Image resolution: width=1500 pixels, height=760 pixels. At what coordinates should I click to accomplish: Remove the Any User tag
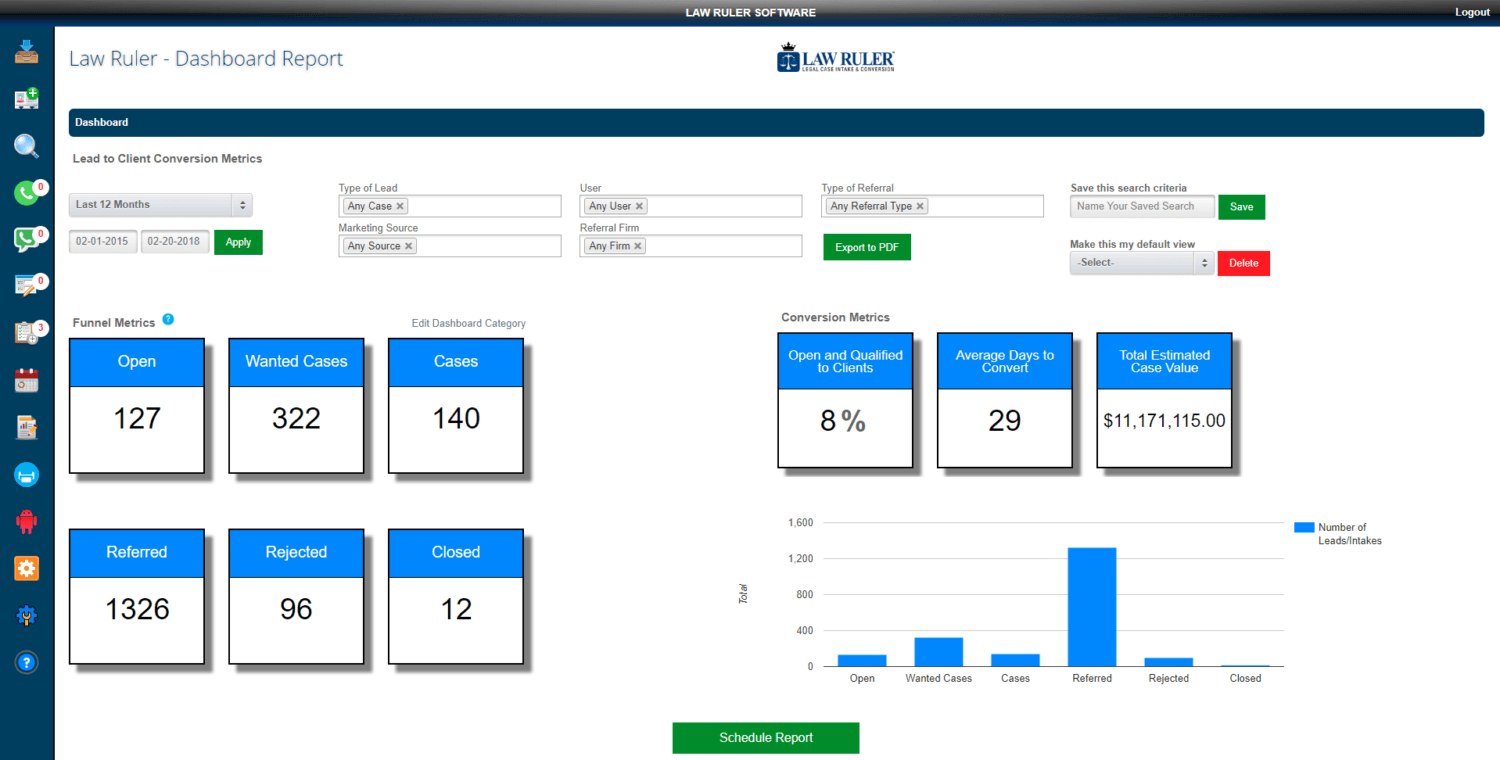pos(640,206)
